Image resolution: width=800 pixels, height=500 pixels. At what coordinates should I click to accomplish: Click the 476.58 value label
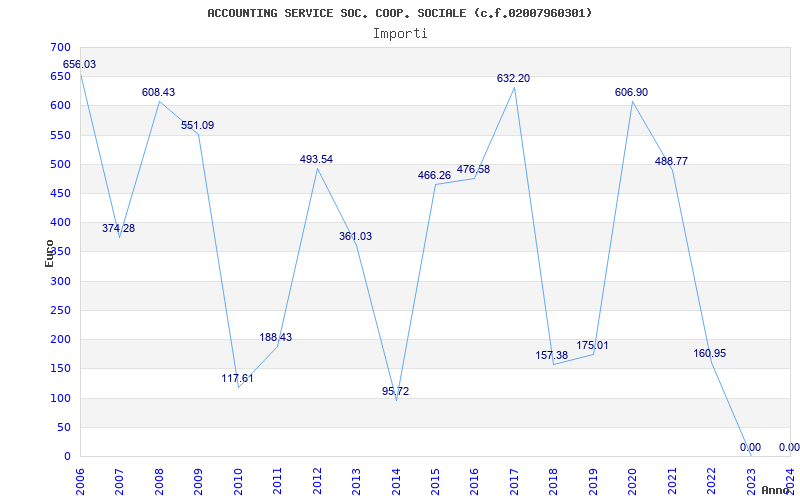coord(473,169)
